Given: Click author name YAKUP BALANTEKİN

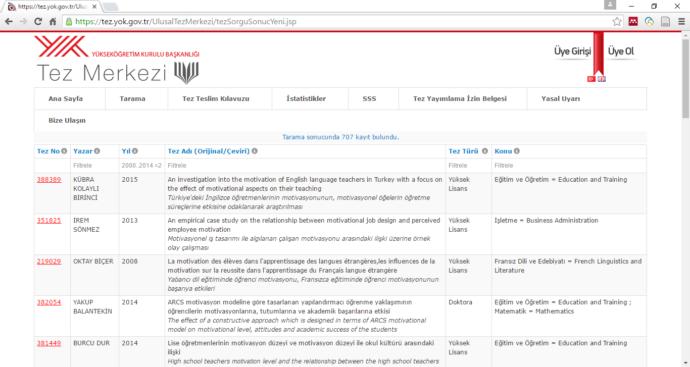Looking at the screenshot, I should point(92,307).
